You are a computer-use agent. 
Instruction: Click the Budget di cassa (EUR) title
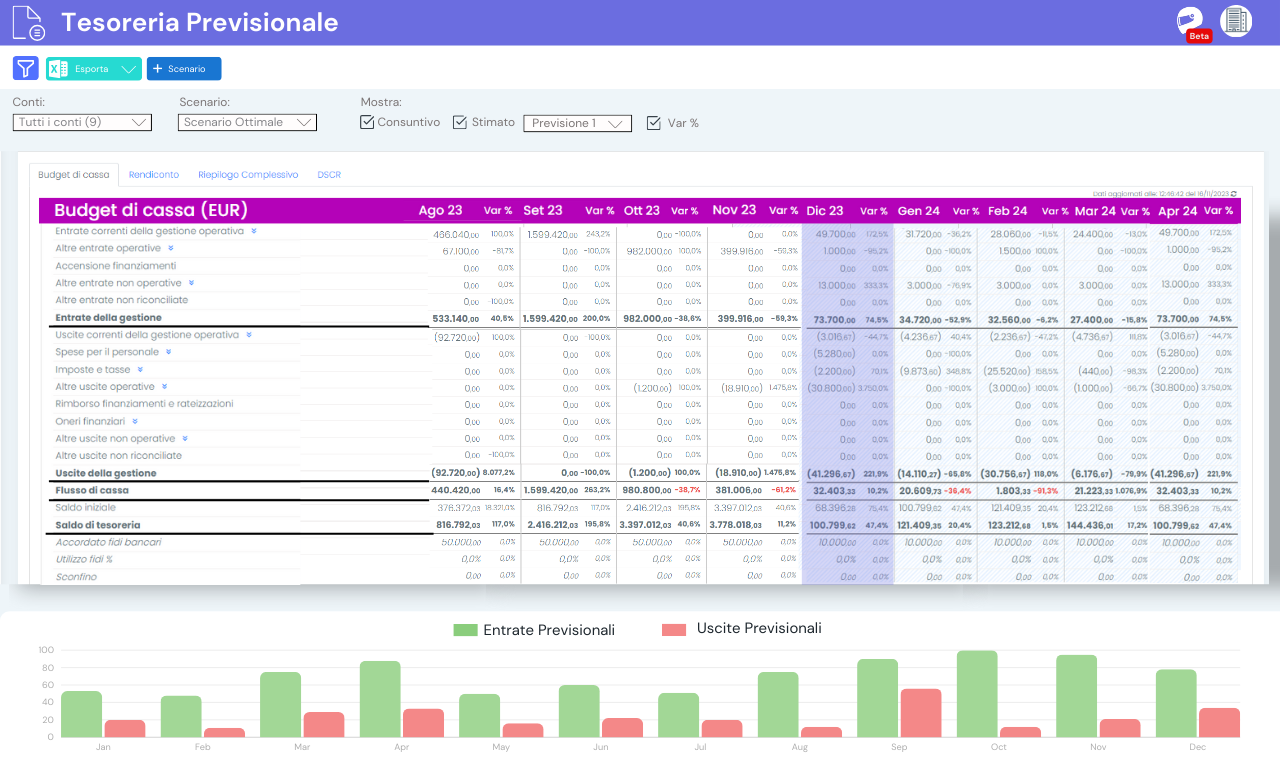(x=151, y=211)
